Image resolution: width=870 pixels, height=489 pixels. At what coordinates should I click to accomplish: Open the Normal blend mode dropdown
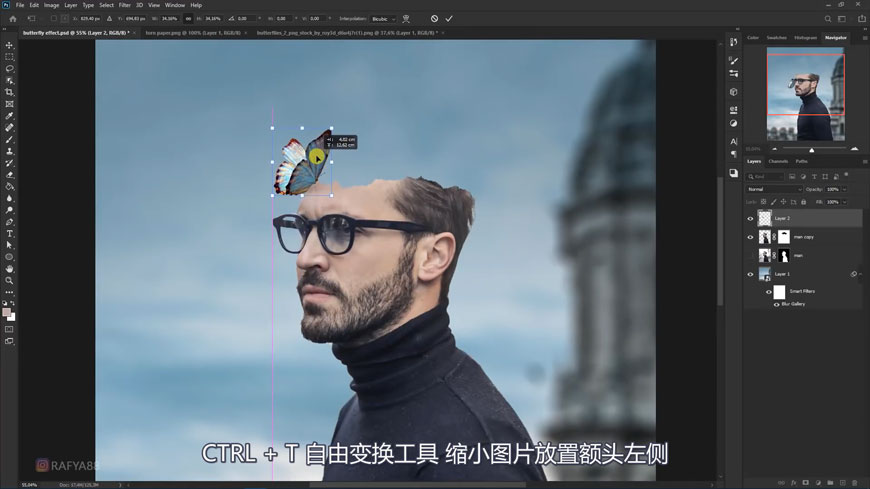(x=774, y=189)
